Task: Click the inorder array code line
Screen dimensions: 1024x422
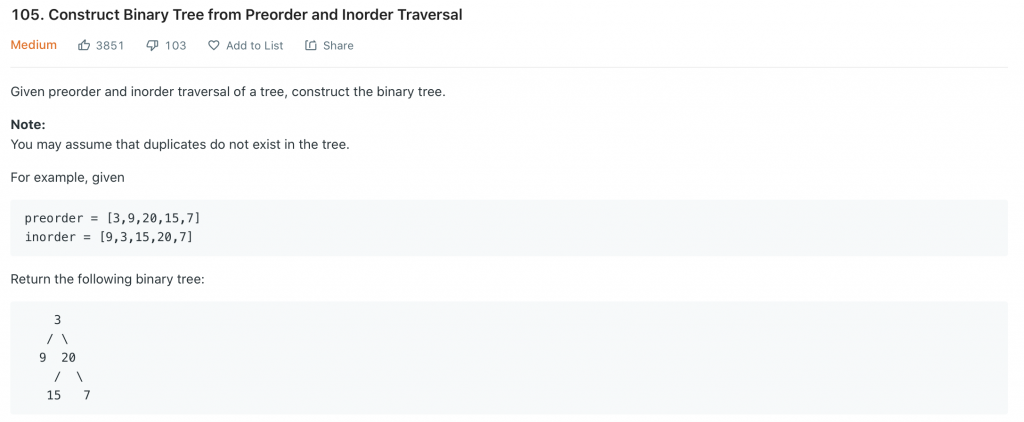Action: [x=108, y=236]
